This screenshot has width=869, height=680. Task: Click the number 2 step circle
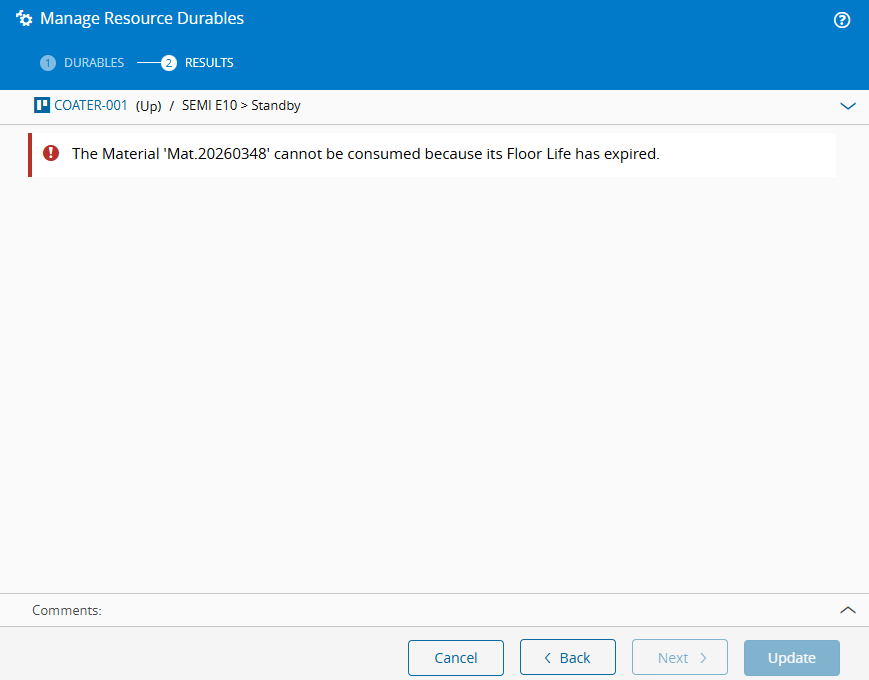169,63
